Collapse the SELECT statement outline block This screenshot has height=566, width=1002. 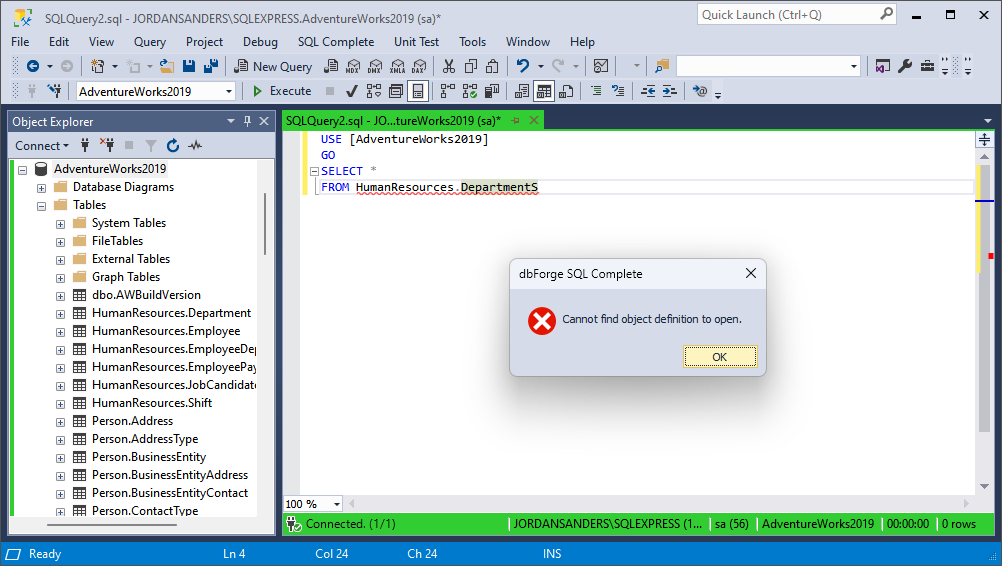point(314,171)
